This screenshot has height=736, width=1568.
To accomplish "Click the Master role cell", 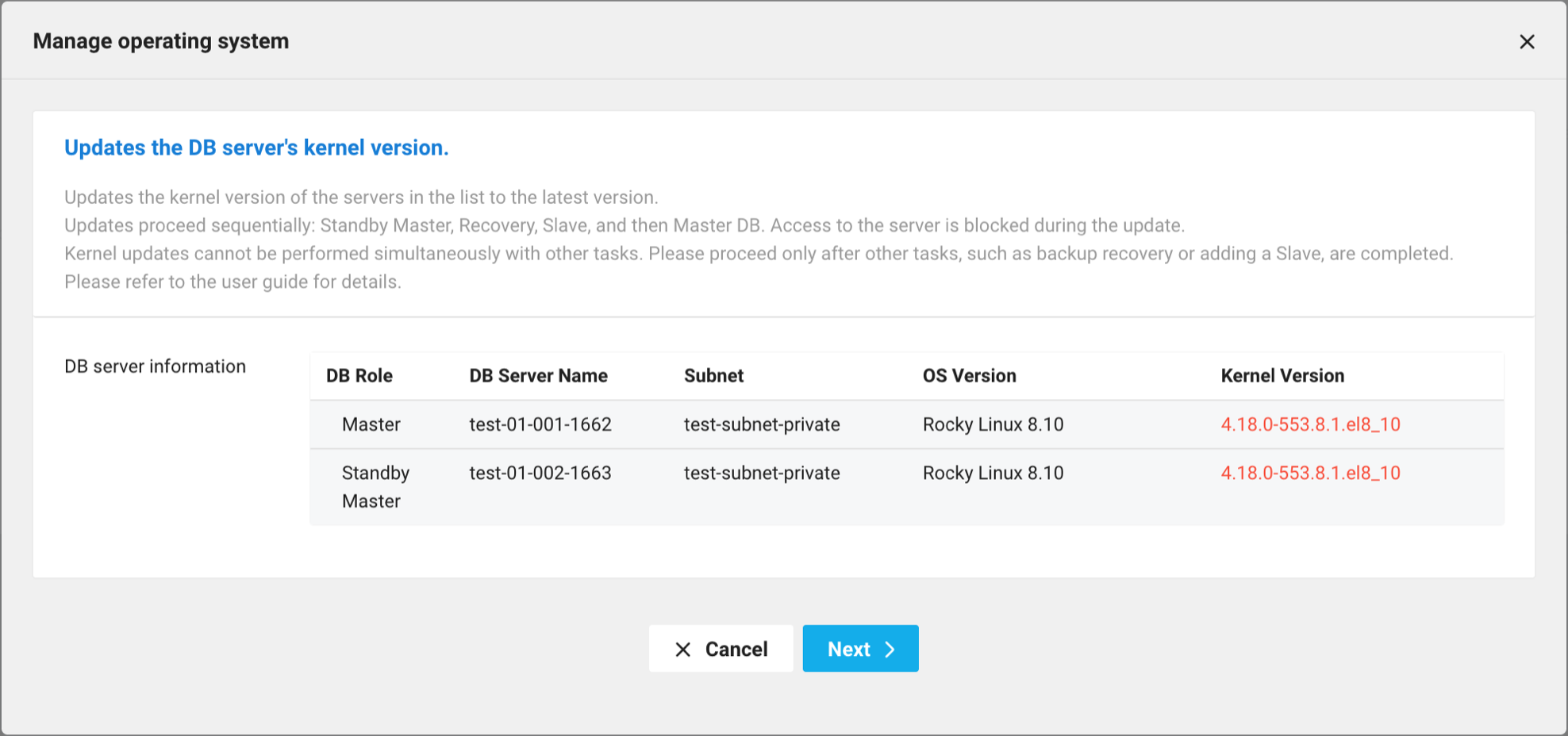I will click(x=371, y=424).
